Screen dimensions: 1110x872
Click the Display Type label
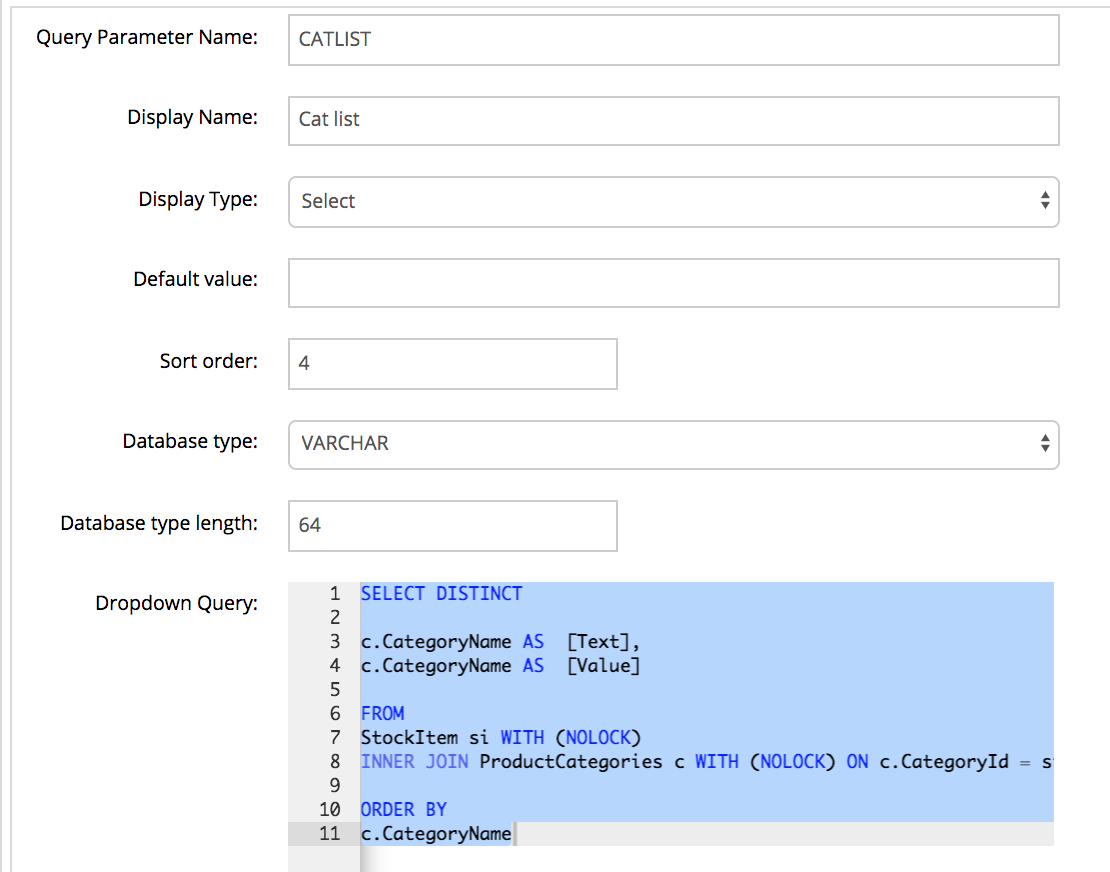[x=197, y=199]
